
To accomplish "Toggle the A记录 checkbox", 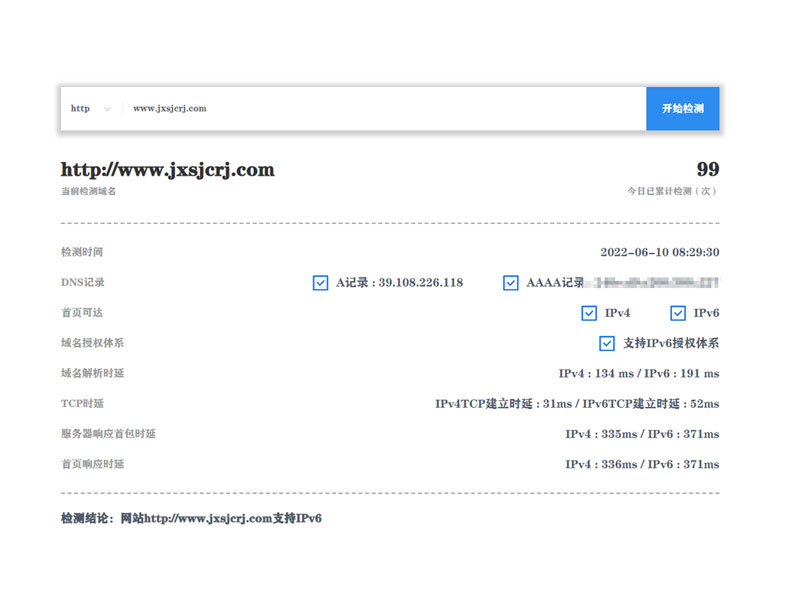I will [x=320, y=283].
